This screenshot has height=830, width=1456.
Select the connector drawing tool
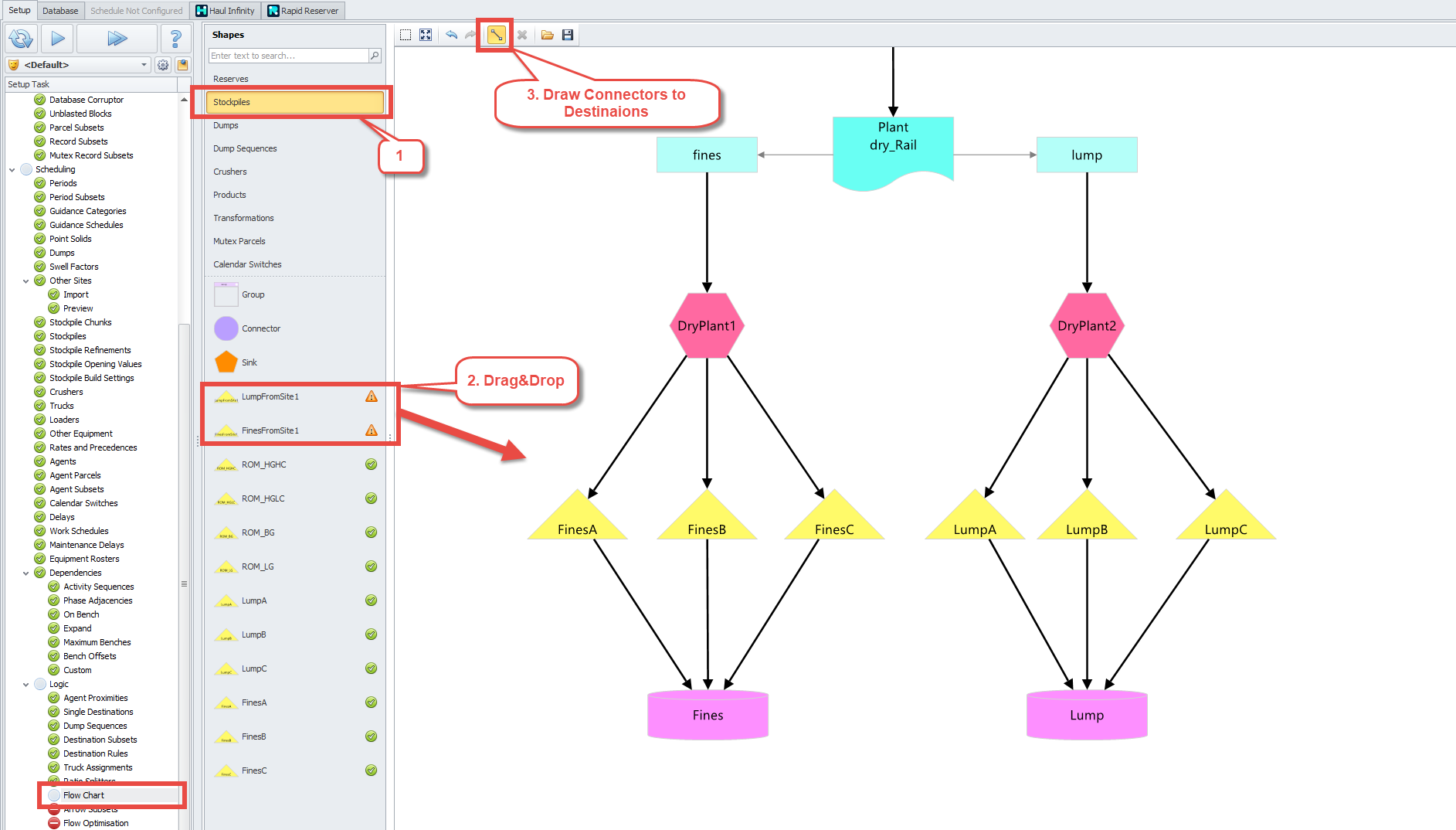(496, 35)
